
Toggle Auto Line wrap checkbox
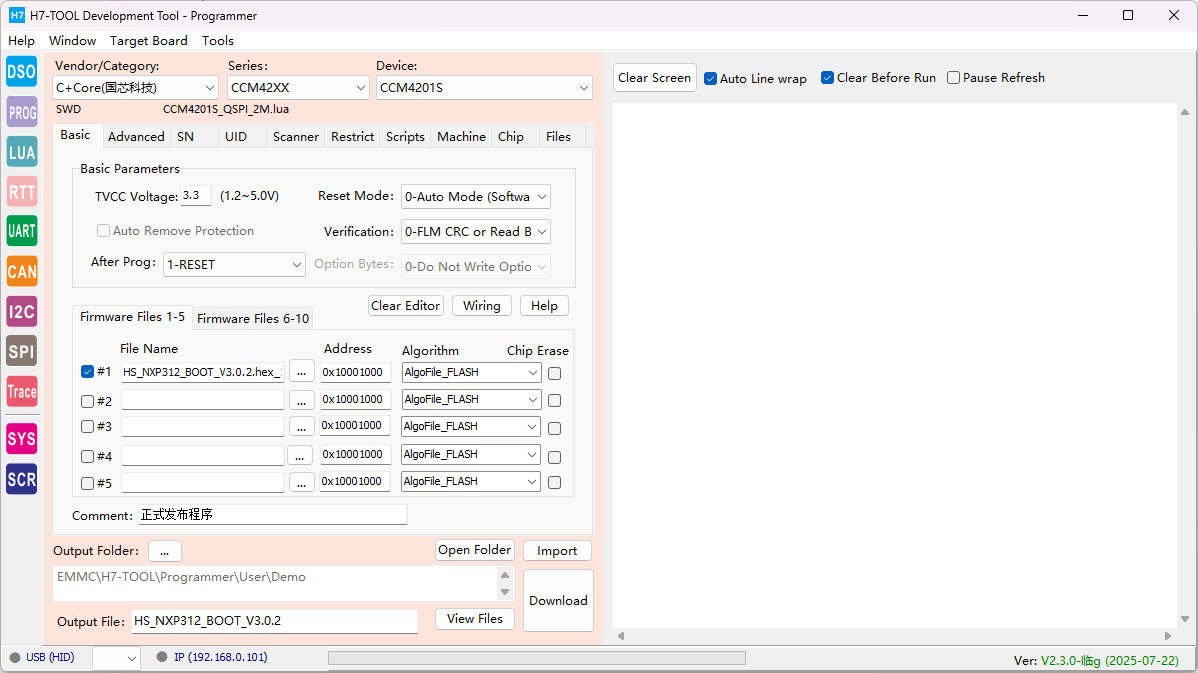pyautogui.click(x=711, y=79)
